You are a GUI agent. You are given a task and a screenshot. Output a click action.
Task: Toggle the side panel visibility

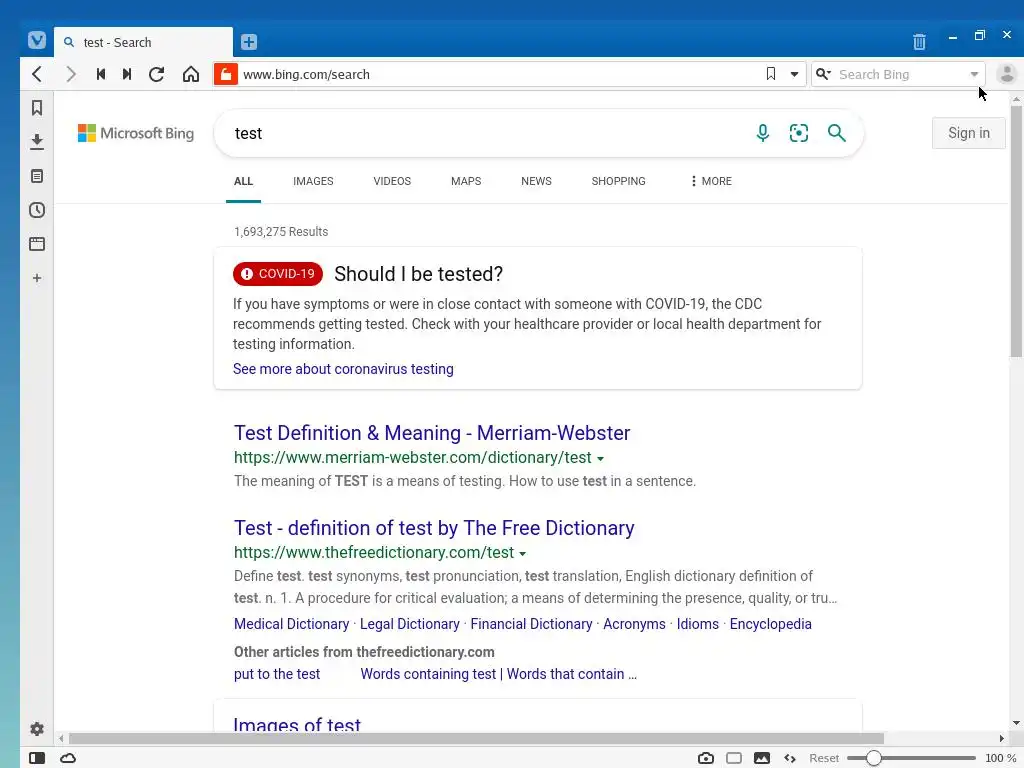click(37, 758)
